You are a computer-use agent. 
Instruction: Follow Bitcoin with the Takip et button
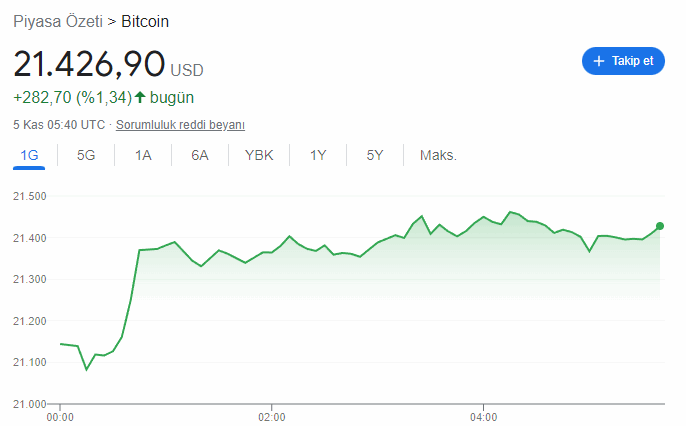(623, 61)
